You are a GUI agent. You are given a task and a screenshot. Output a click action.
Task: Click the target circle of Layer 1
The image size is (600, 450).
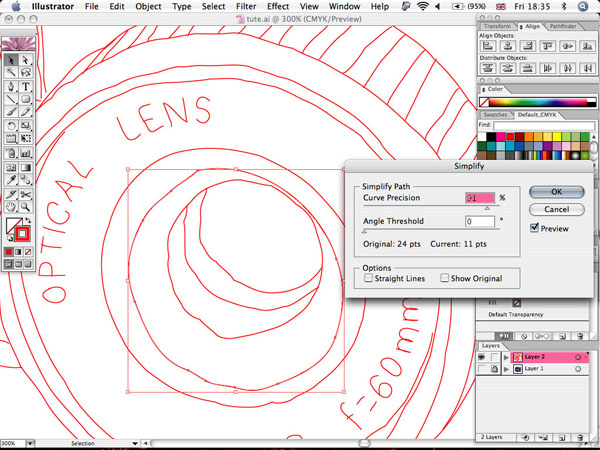[x=578, y=369]
